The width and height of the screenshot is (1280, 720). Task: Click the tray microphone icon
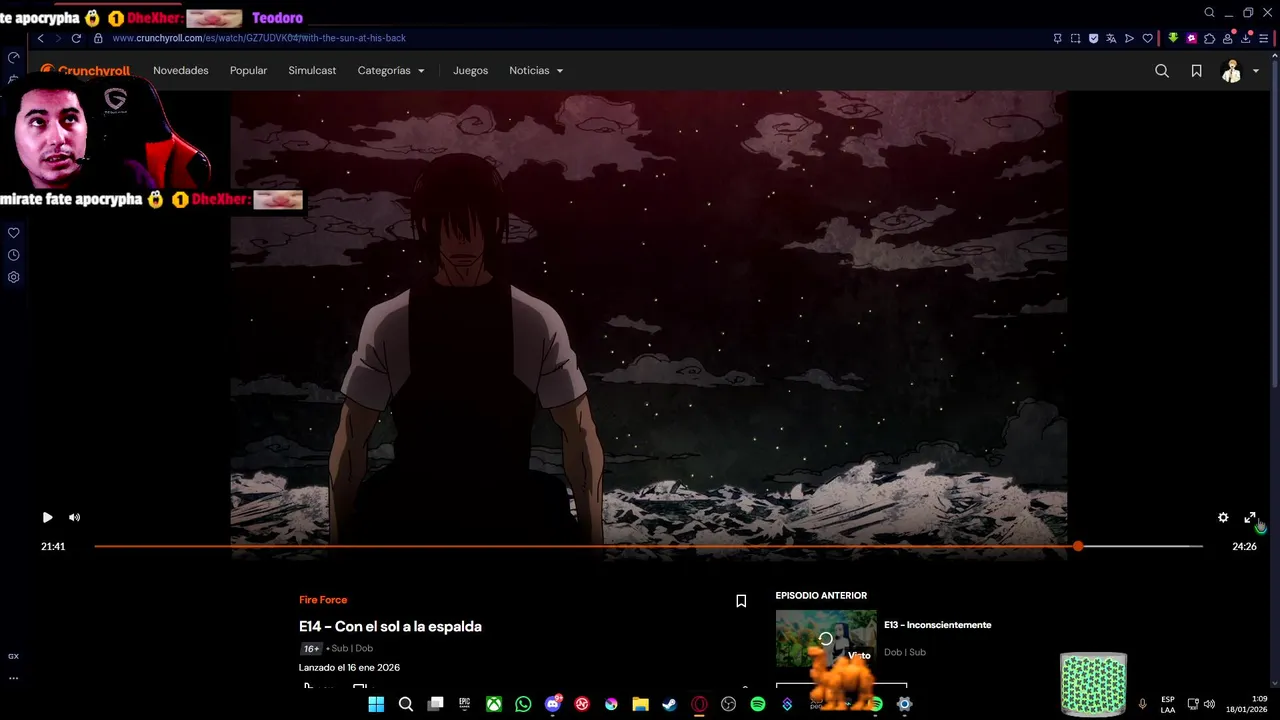[x=1142, y=704]
